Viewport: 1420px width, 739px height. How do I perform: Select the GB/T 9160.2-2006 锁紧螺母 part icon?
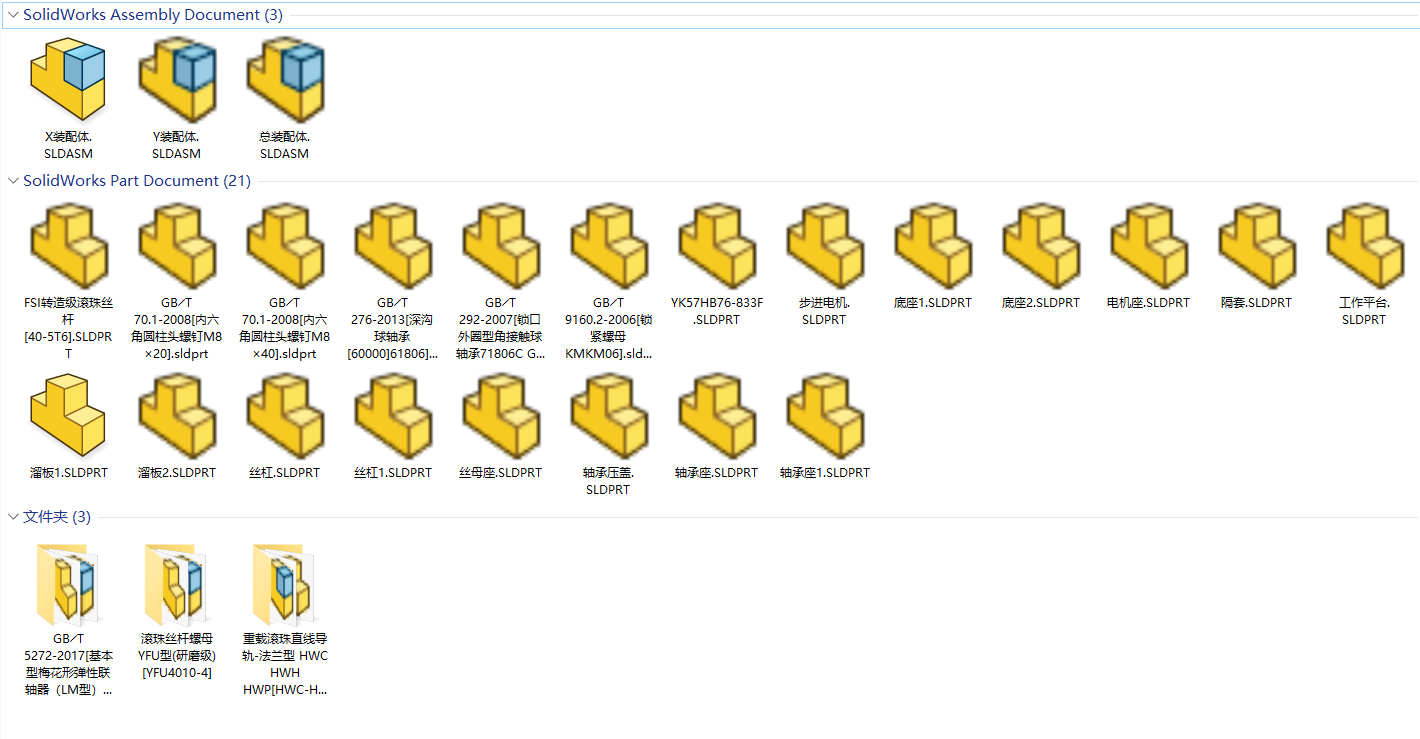(608, 246)
